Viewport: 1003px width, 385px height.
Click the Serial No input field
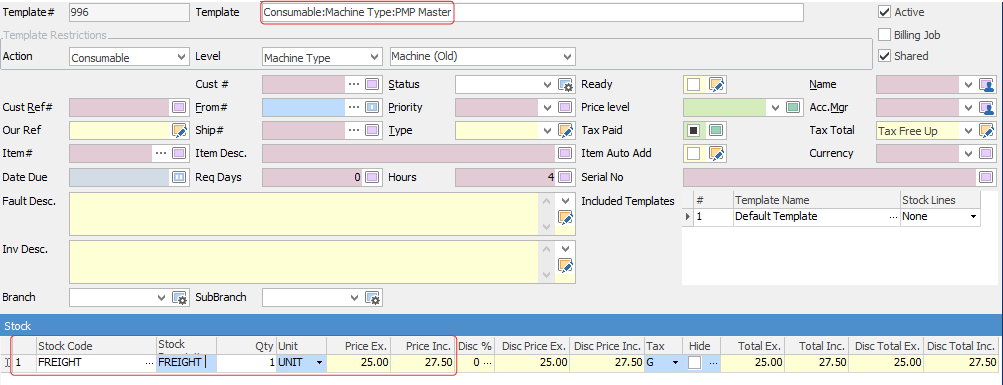coord(831,177)
